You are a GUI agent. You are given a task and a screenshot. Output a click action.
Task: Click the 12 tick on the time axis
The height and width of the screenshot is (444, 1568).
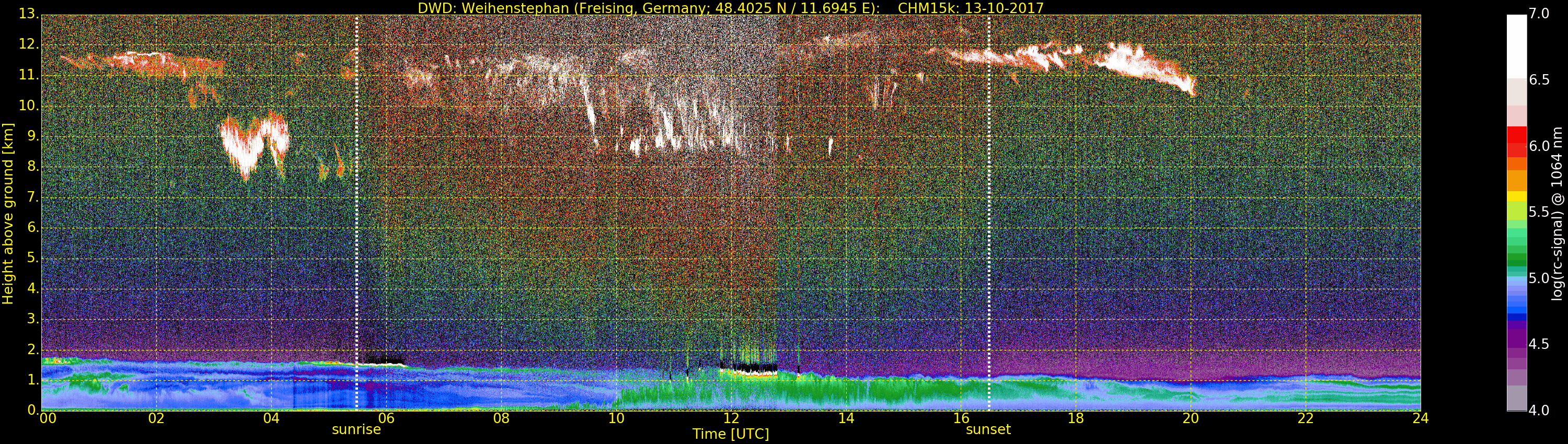pyautogui.click(x=731, y=418)
